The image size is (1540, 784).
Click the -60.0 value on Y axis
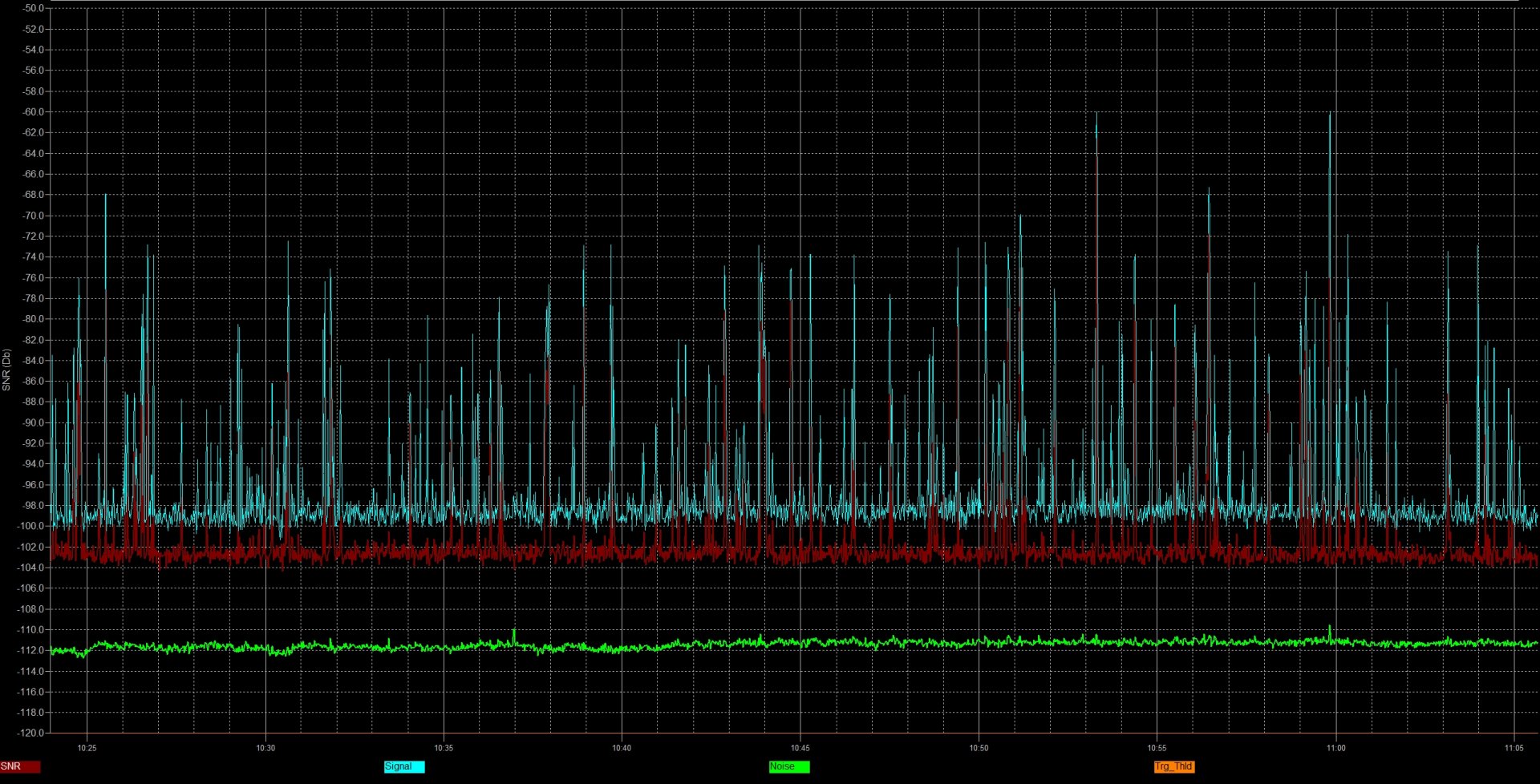(x=34, y=112)
